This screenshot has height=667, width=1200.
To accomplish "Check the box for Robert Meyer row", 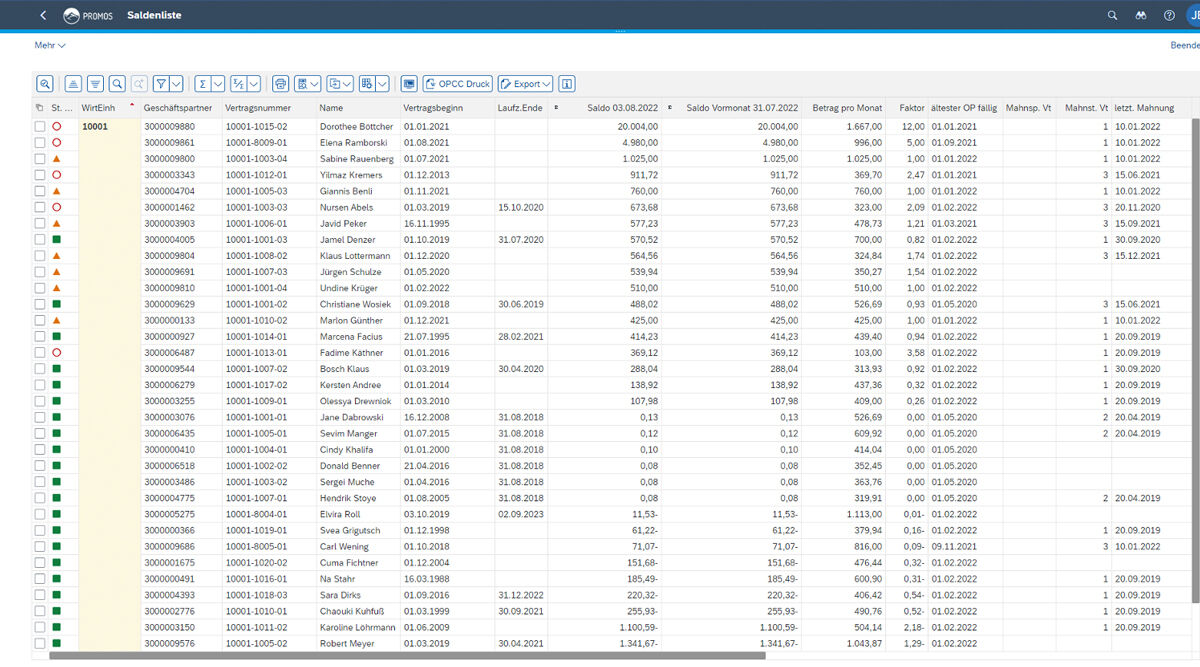I will coord(39,643).
